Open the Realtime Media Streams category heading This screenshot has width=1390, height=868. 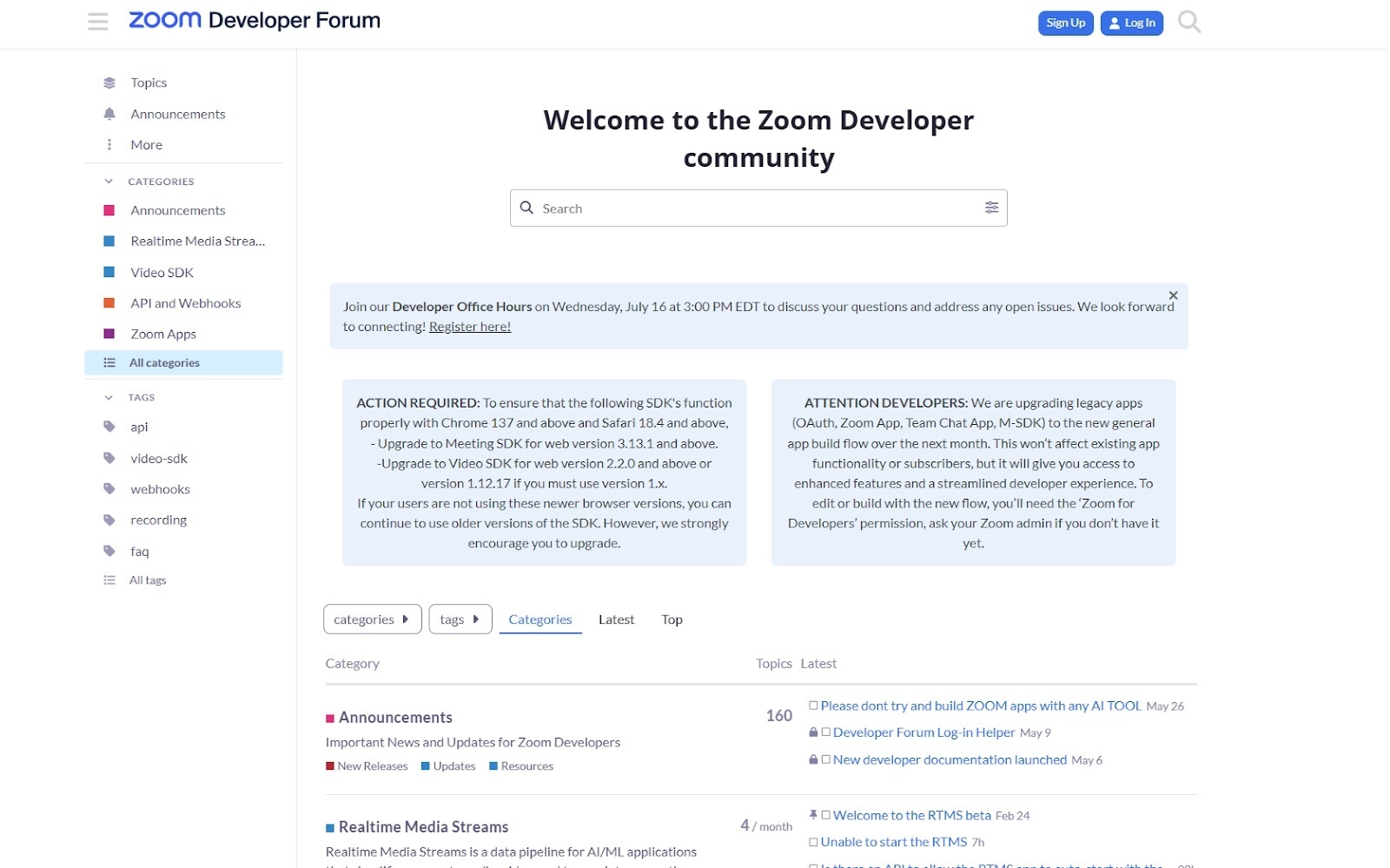pos(423,827)
